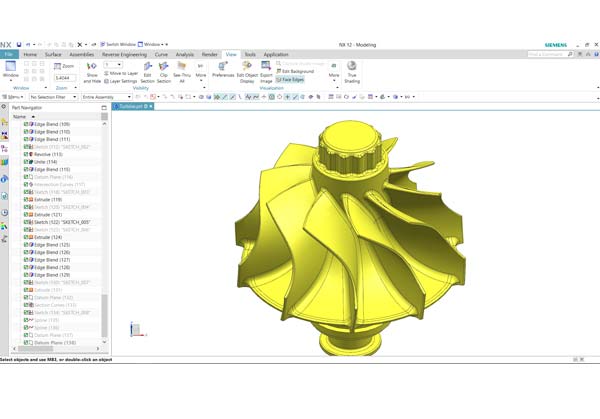
Task: Click See-Thru All icon
Action: coord(182,67)
